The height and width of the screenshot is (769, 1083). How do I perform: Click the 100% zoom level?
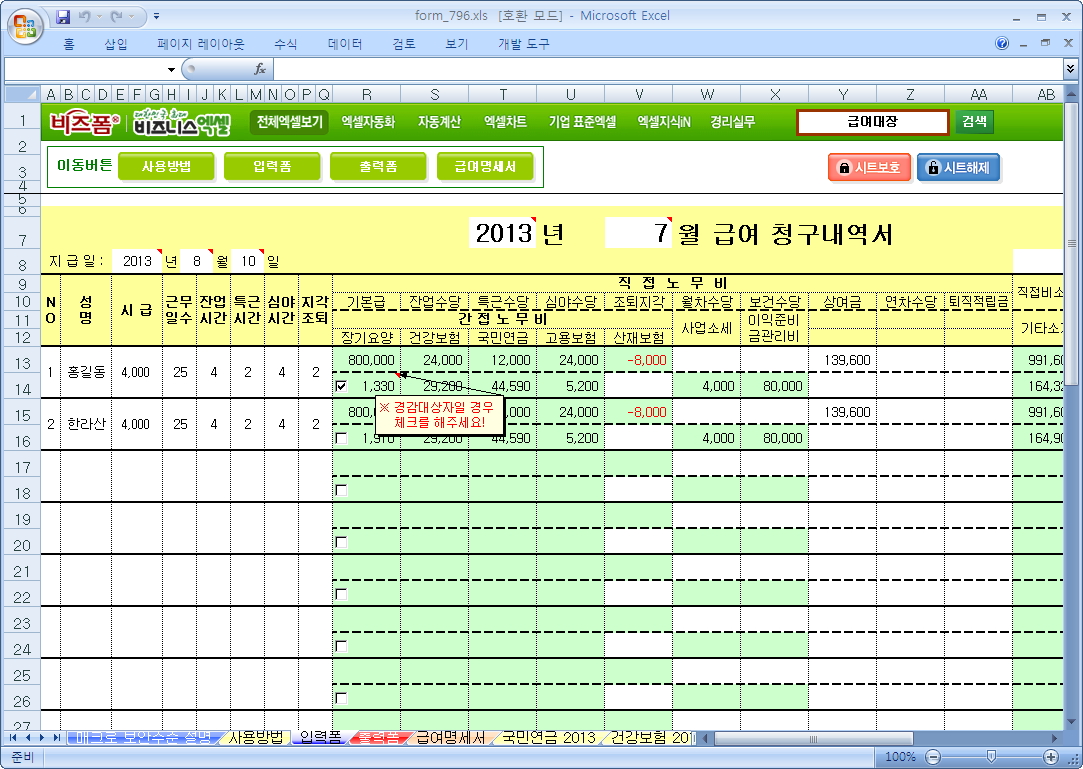900,757
